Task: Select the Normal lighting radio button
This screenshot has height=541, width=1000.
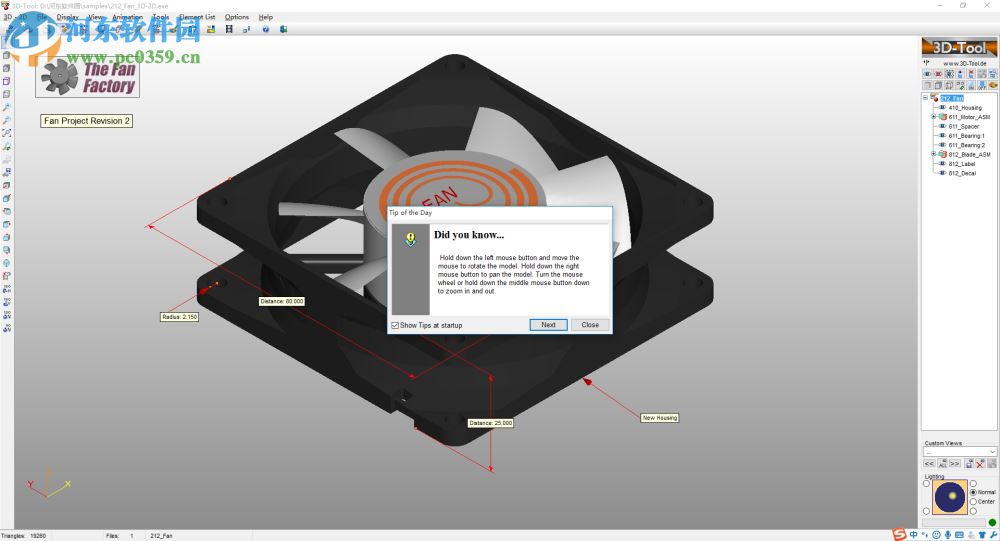Action: (973, 493)
